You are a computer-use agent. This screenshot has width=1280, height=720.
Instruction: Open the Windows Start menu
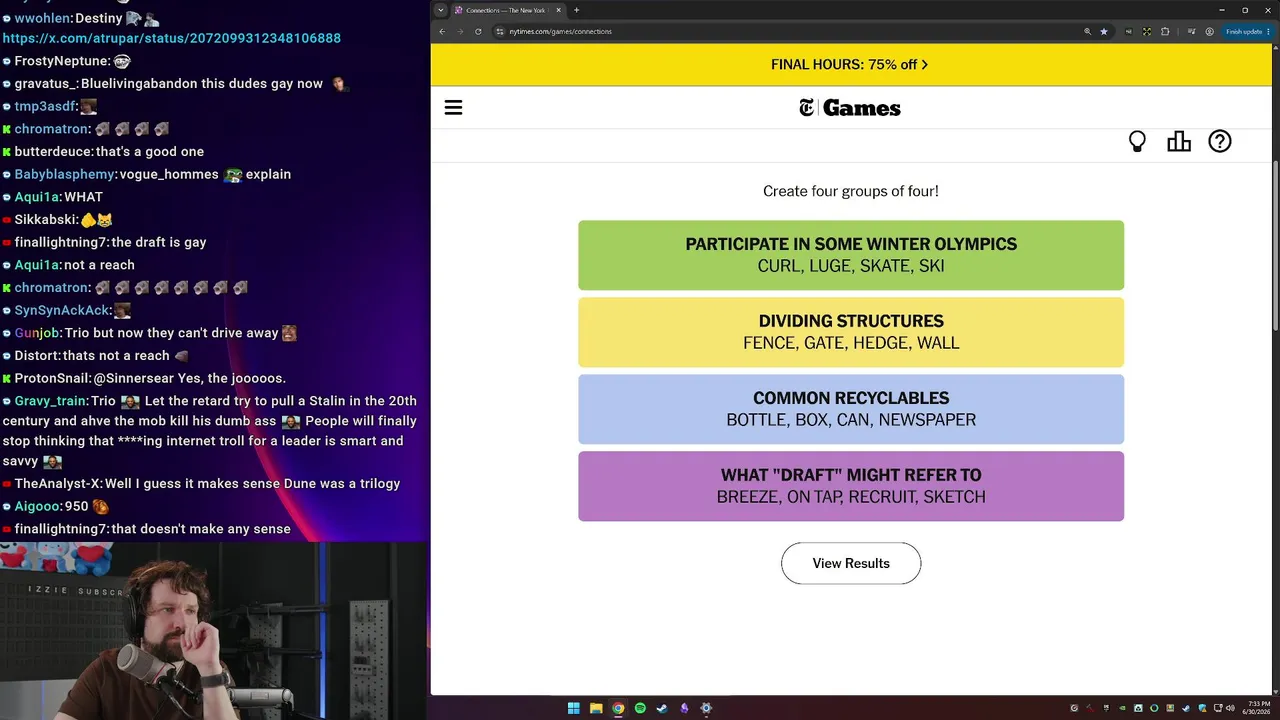(x=574, y=708)
